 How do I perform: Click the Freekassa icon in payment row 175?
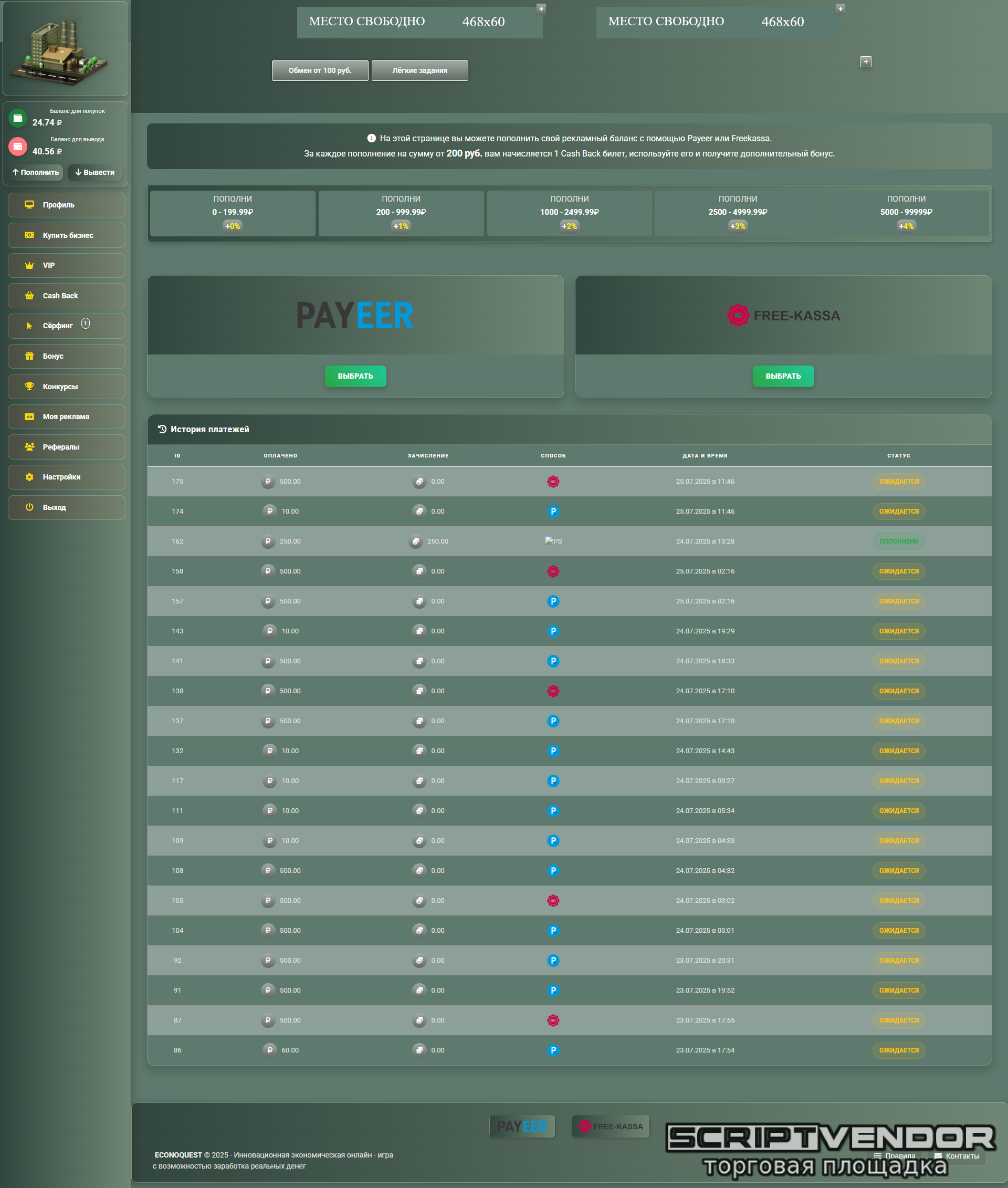(x=553, y=482)
